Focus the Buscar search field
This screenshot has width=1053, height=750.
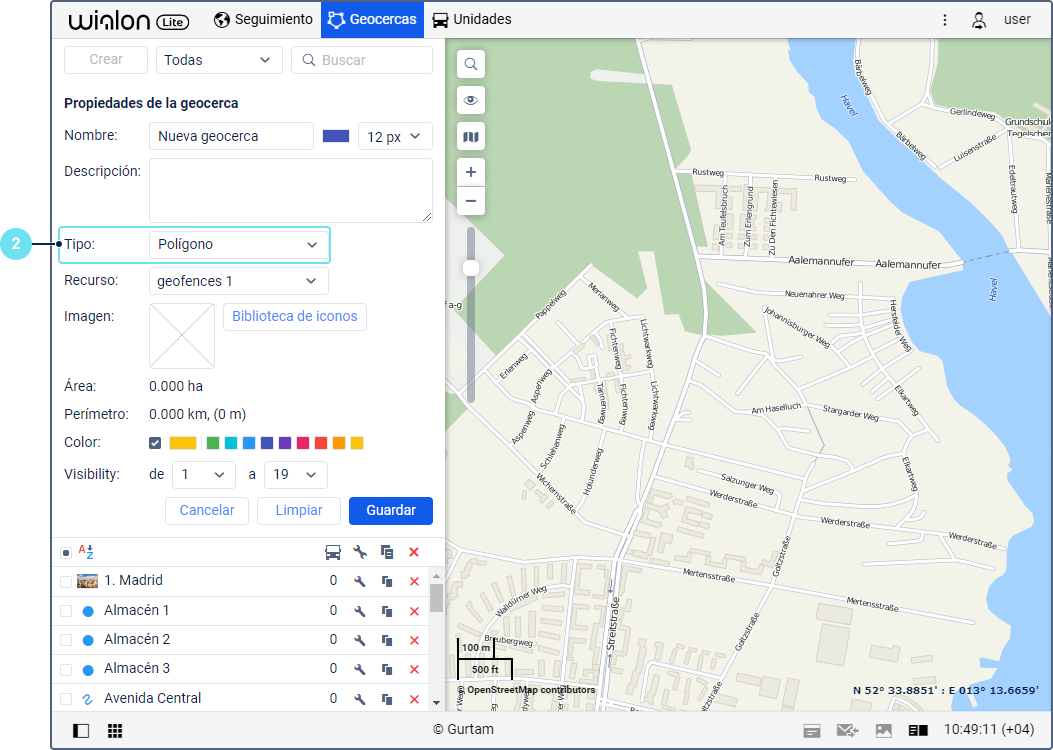click(362, 60)
